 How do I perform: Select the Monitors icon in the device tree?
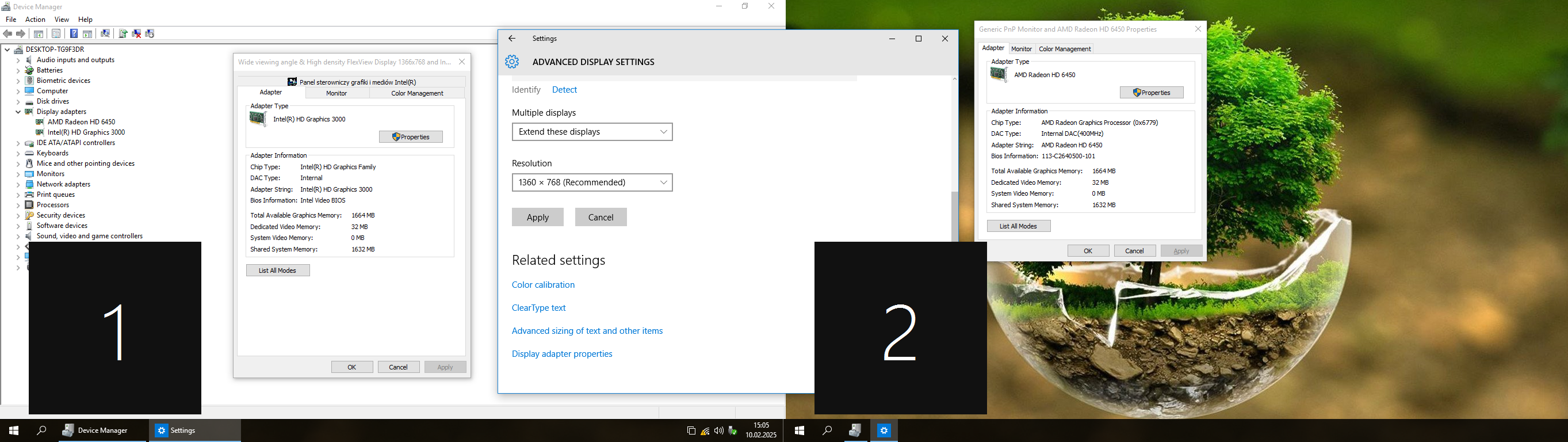pos(29,174)
